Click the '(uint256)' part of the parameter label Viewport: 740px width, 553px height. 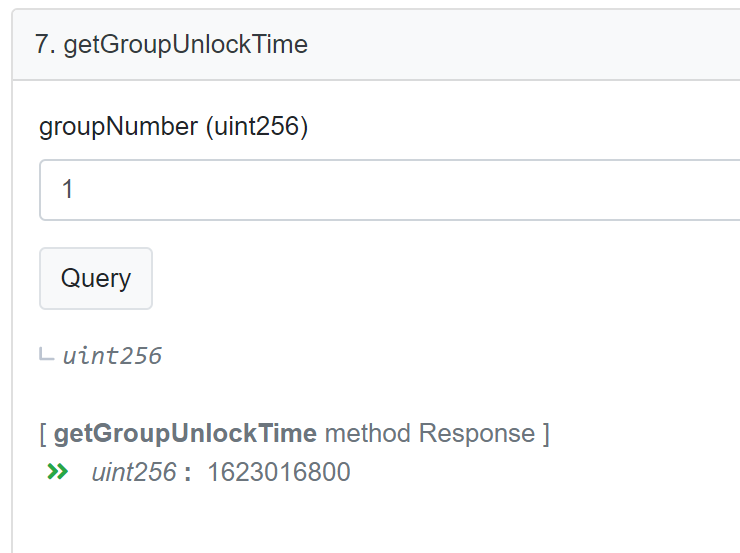(257, 126)
